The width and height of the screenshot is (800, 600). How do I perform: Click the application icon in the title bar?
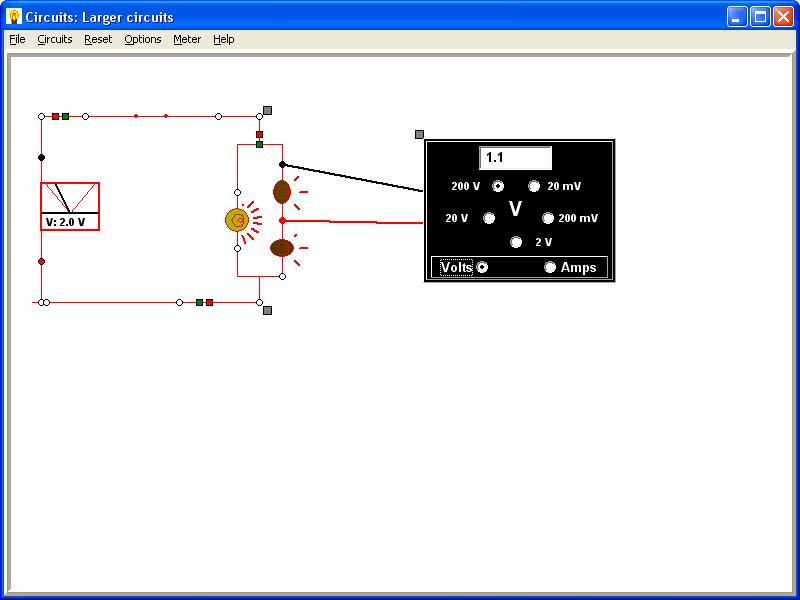pyautogui.click(x=14, y=16)
